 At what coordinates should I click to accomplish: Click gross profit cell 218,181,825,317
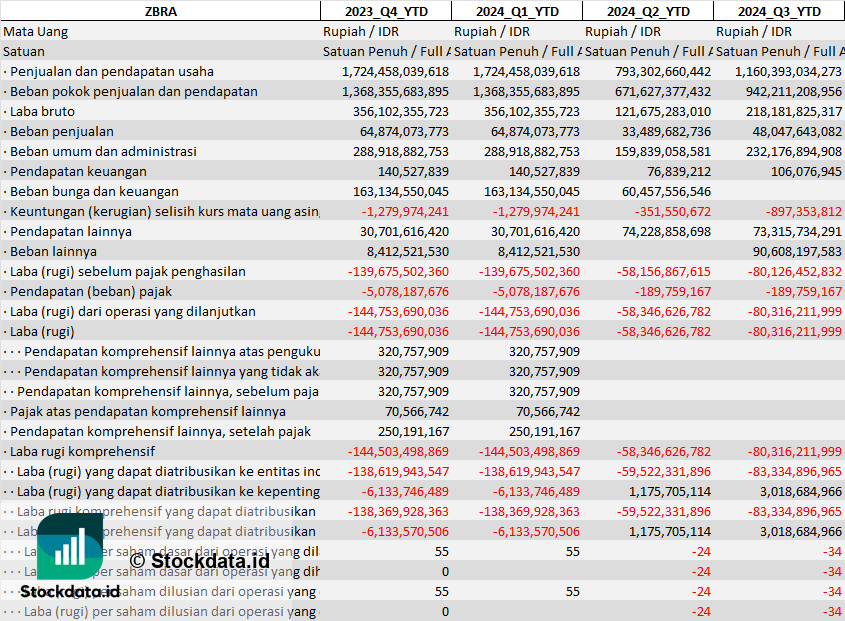click(794, 112)
